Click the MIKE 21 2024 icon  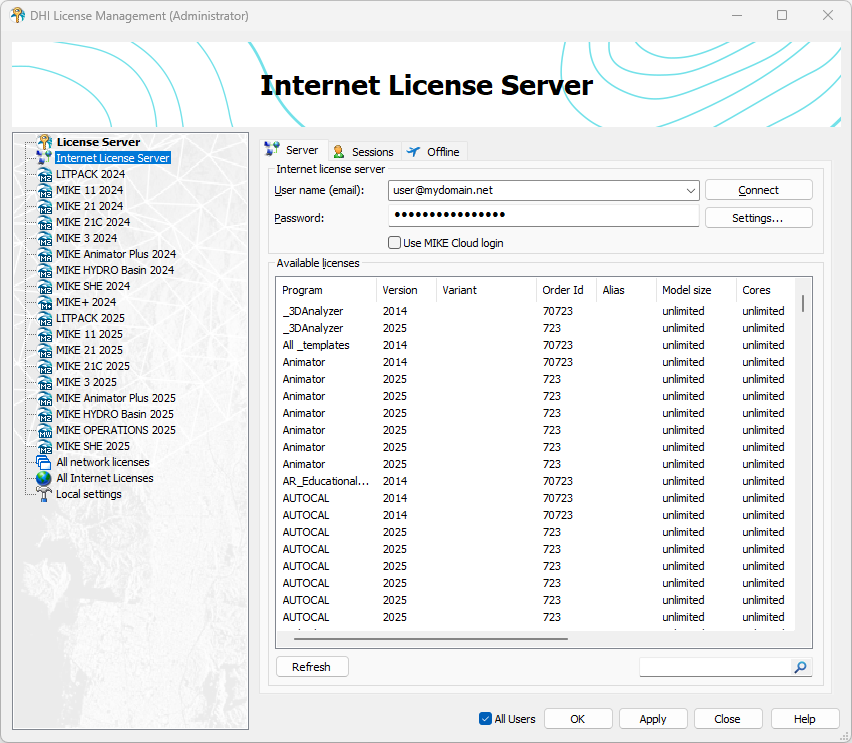click(45, 207)
